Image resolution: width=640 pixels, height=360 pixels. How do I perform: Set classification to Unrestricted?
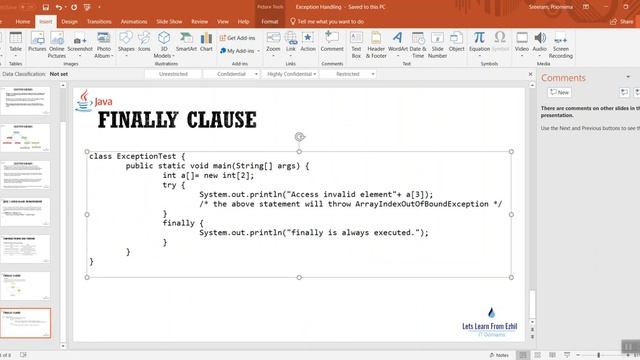[x=173, y=74]
